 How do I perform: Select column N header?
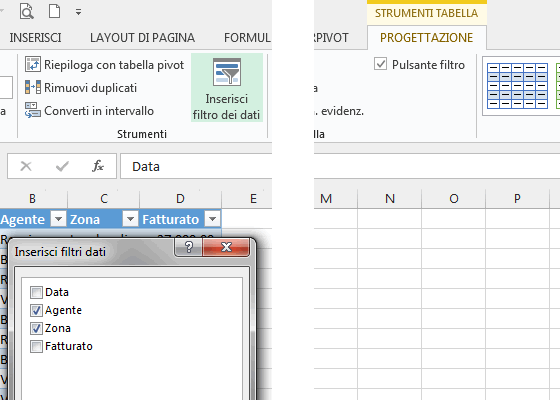click(390, 199)
